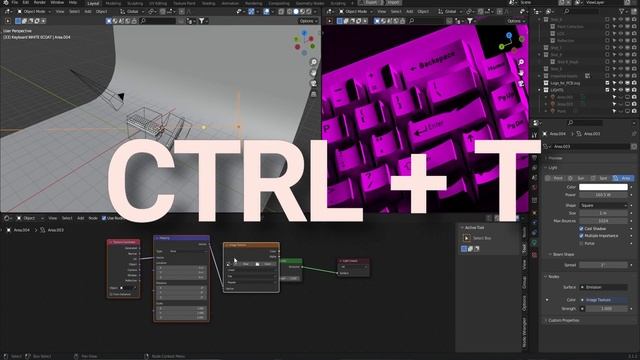The image size is (640, 360).
Task: Click the light Power value field
Action: [603, 195]
